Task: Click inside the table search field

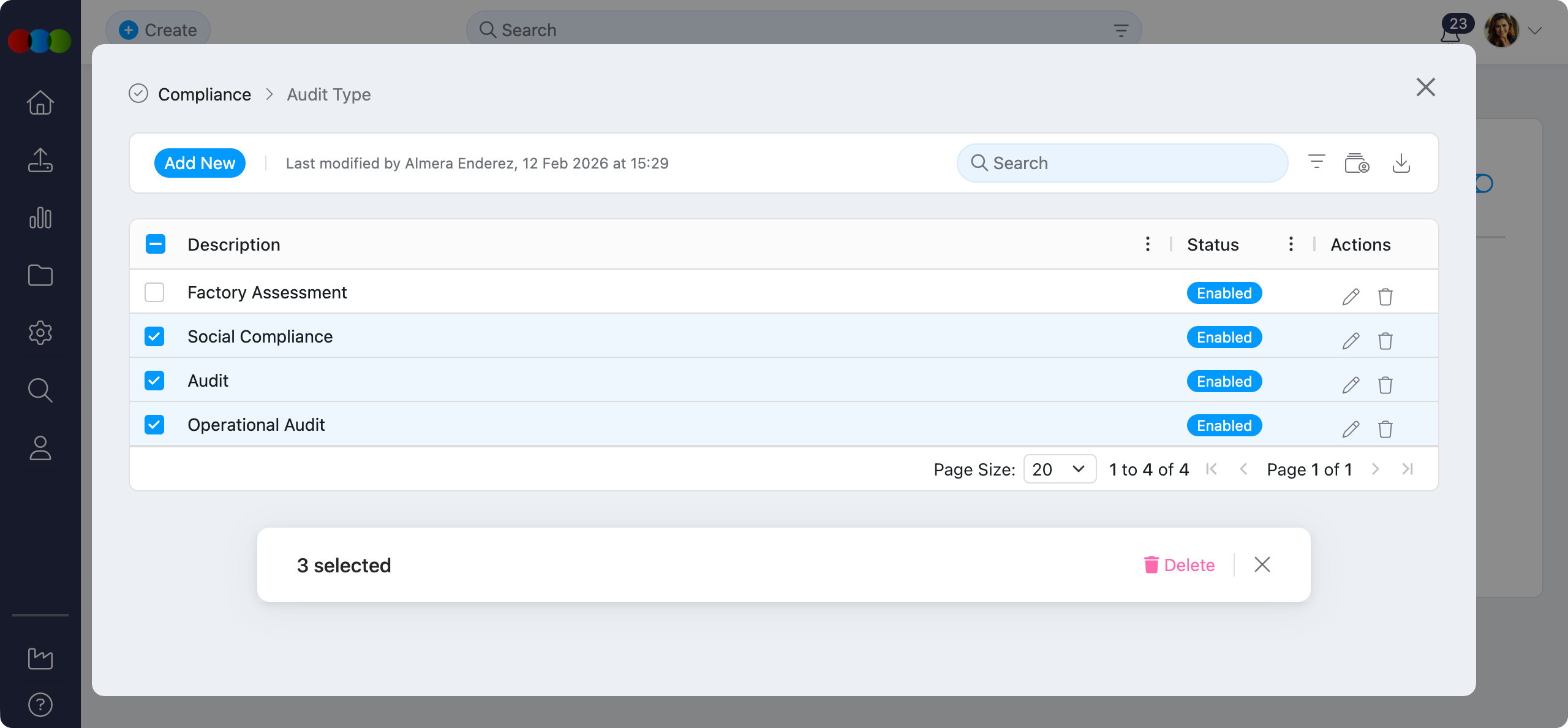Action: click(x=1122, y=162)
